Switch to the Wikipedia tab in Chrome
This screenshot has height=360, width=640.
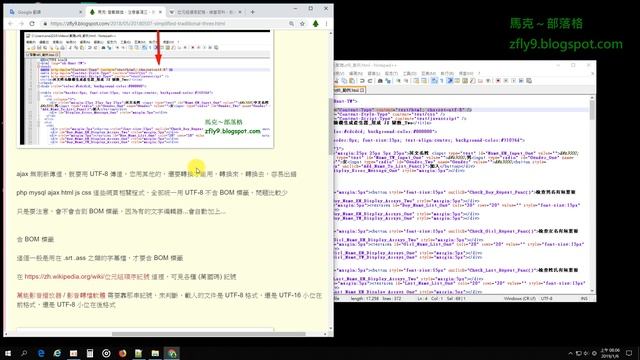click(206, 12)
